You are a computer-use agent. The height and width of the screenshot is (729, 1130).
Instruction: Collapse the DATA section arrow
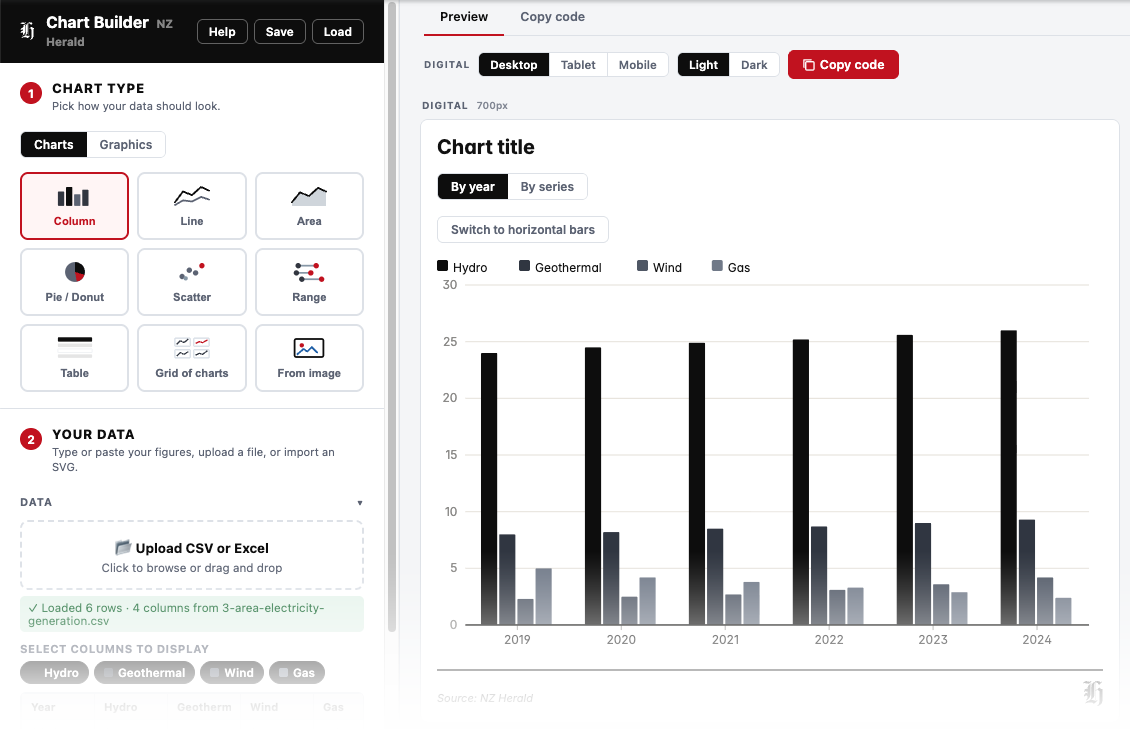pos(360,503)
